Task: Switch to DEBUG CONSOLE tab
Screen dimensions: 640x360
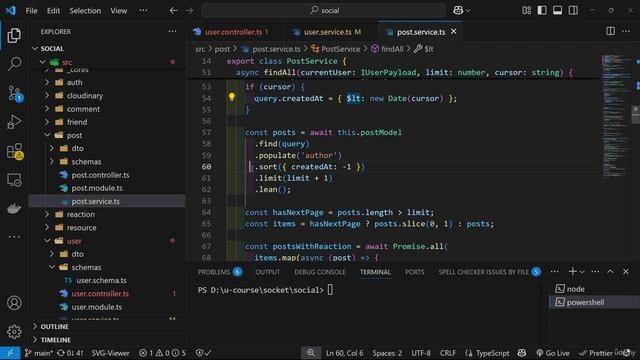Action: (320, 272)
